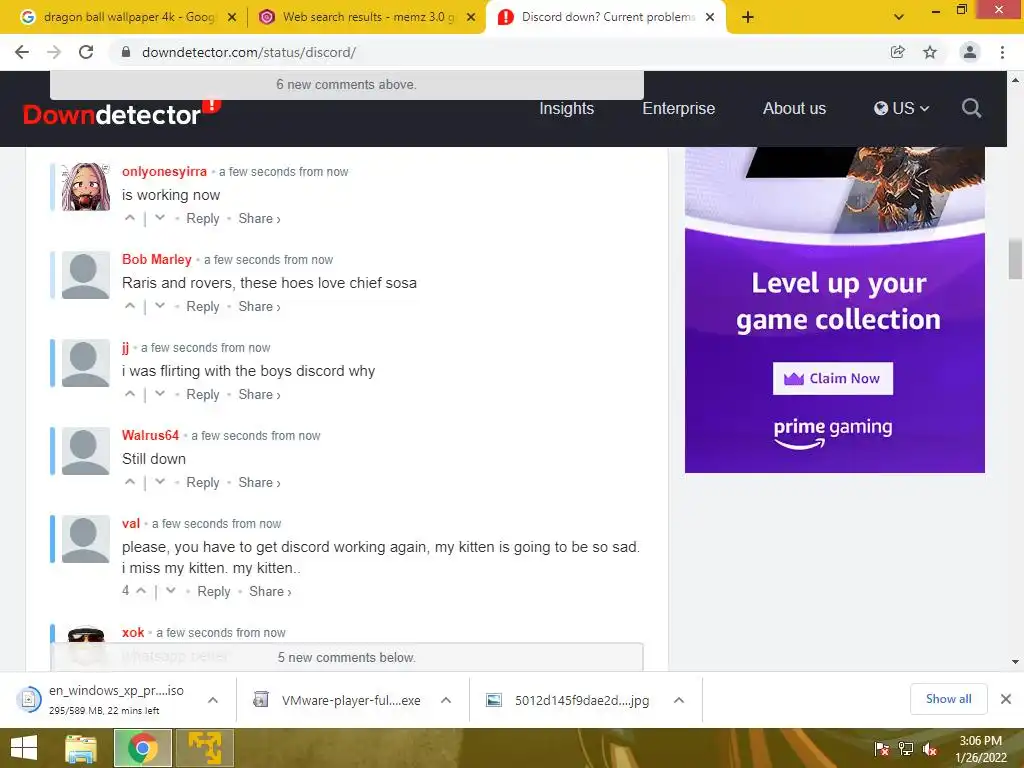Open the Bob Marley username link

157,259
